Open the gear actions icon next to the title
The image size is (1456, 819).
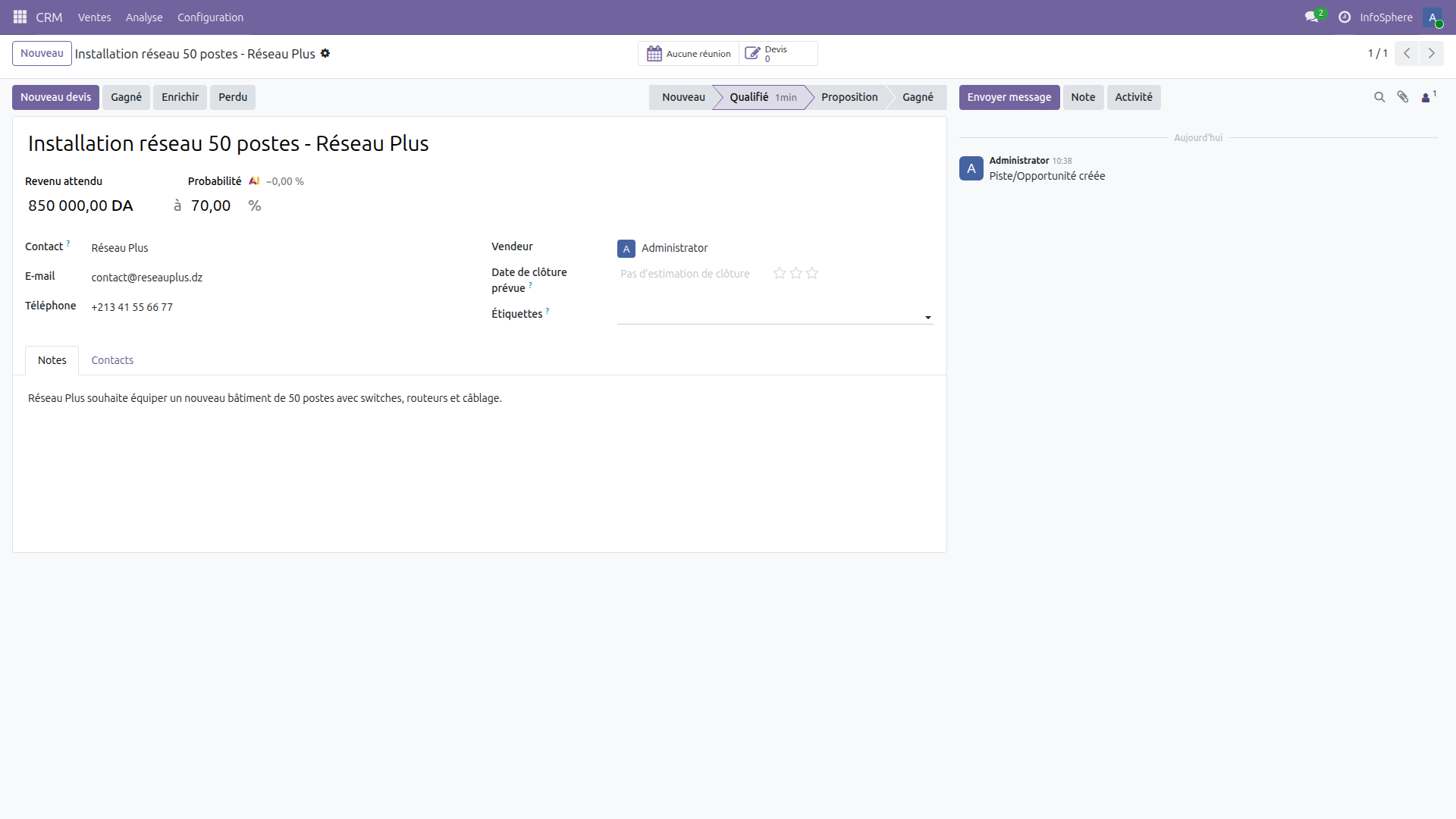tap(325, 53)
